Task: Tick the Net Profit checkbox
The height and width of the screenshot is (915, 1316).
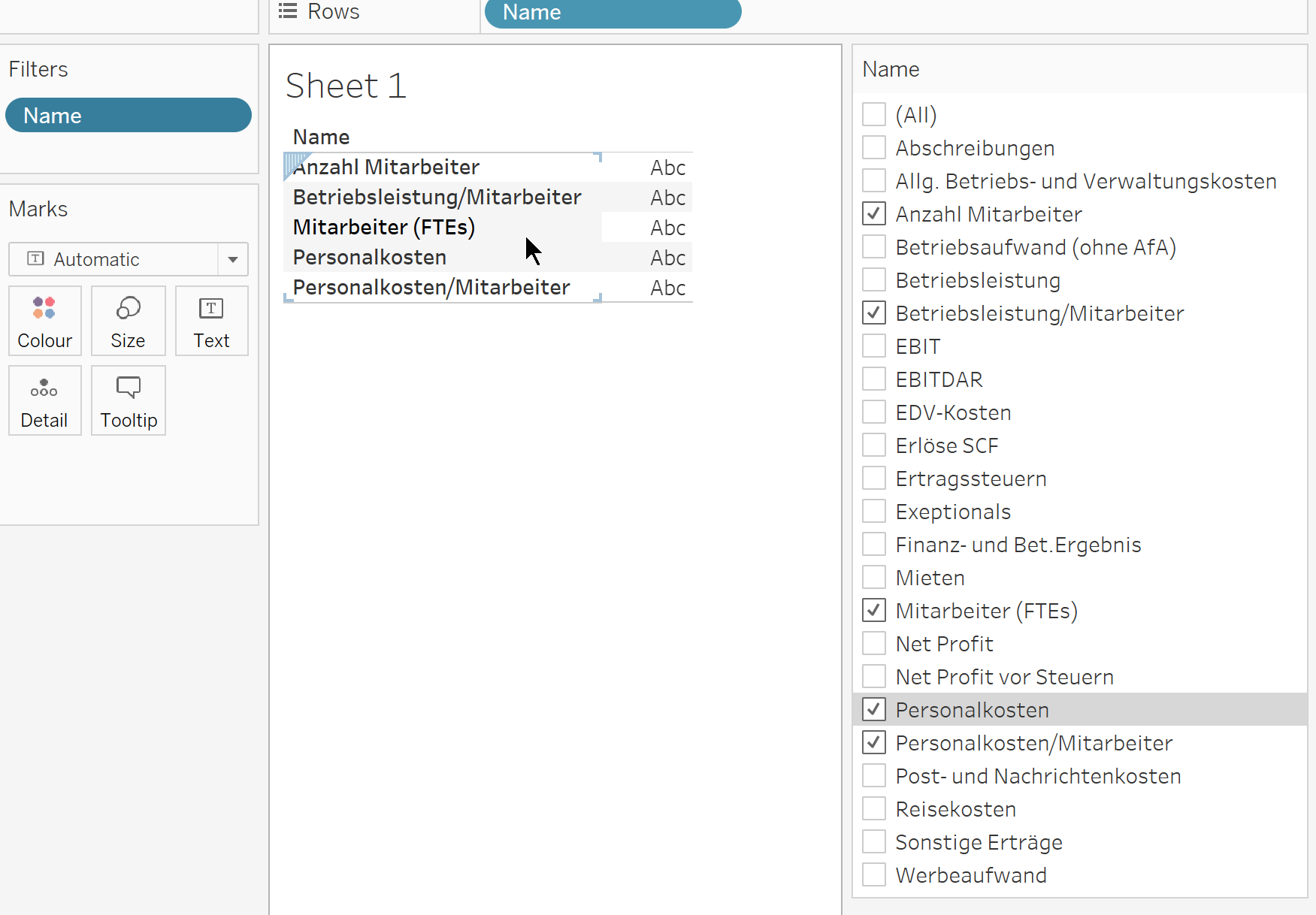Action: pos(874,644)
